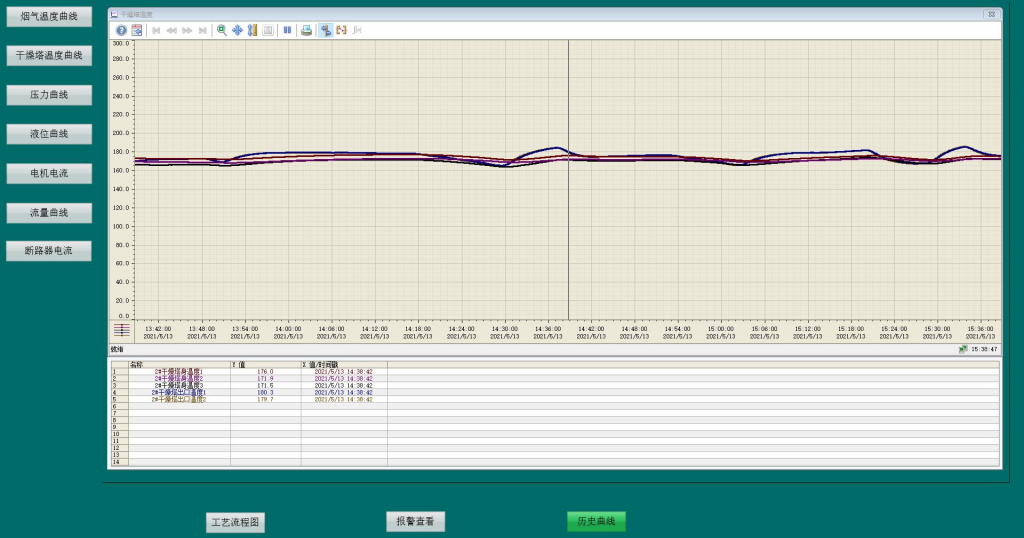1024x538 pixels.
Task: Click the 300.0 value axis label
Action: pos(120,44)
